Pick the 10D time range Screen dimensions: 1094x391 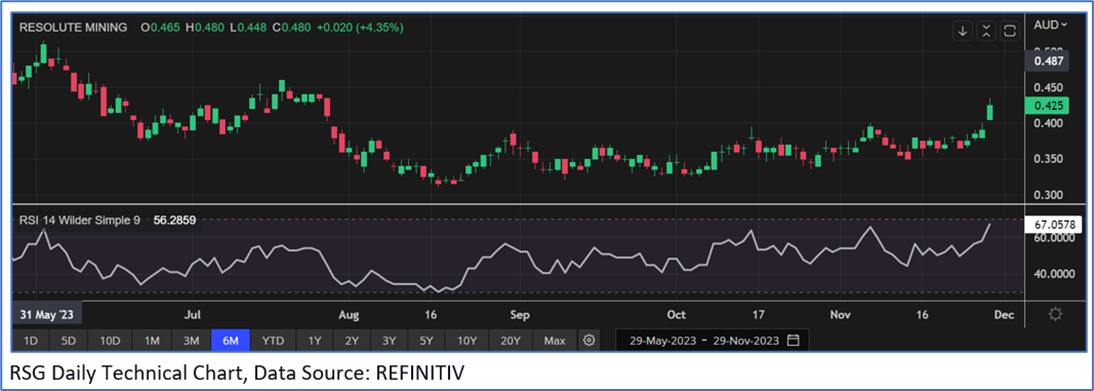110,341
